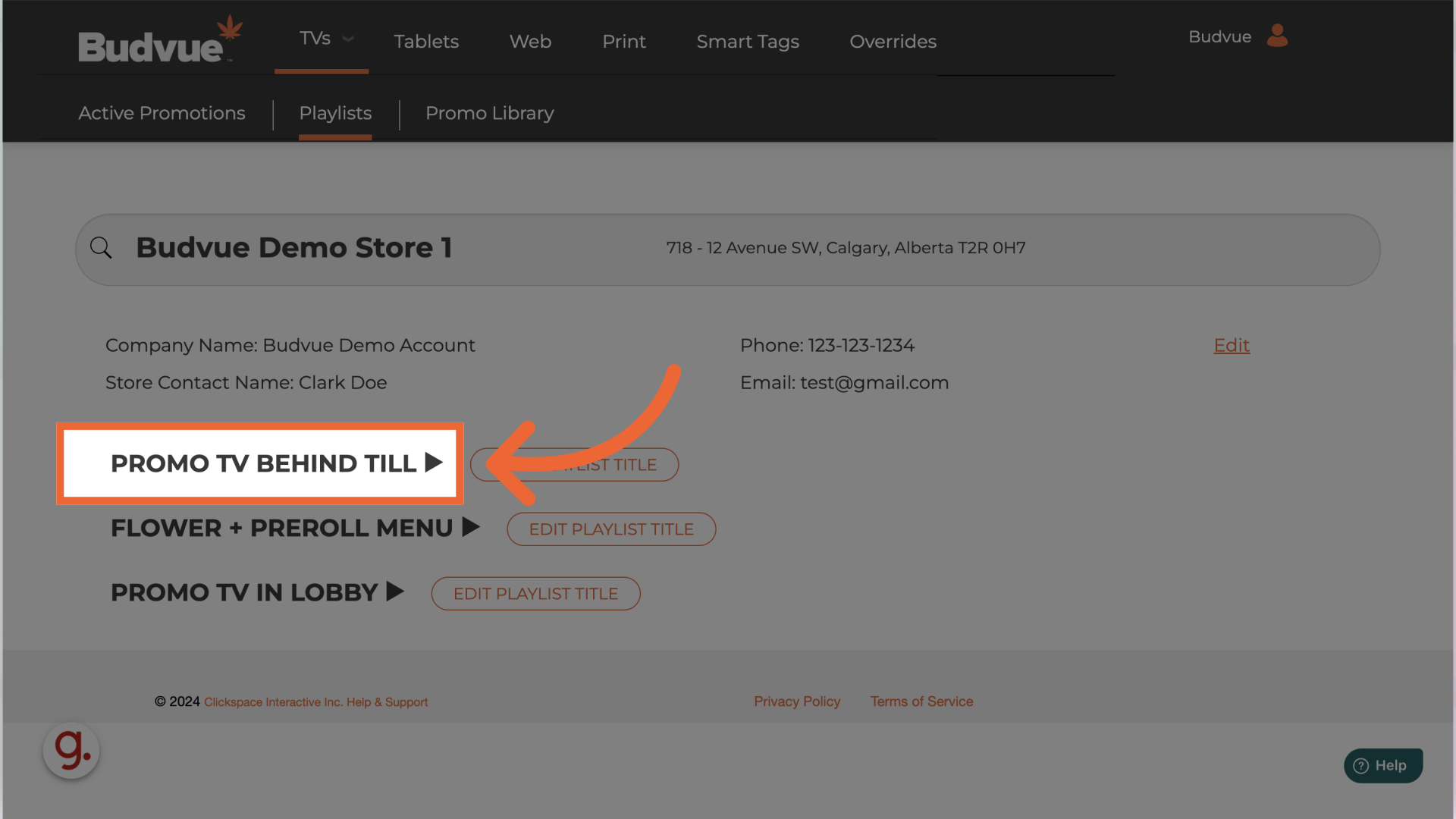
Task: Open the Tablets menu
Action: coord(426,42)
